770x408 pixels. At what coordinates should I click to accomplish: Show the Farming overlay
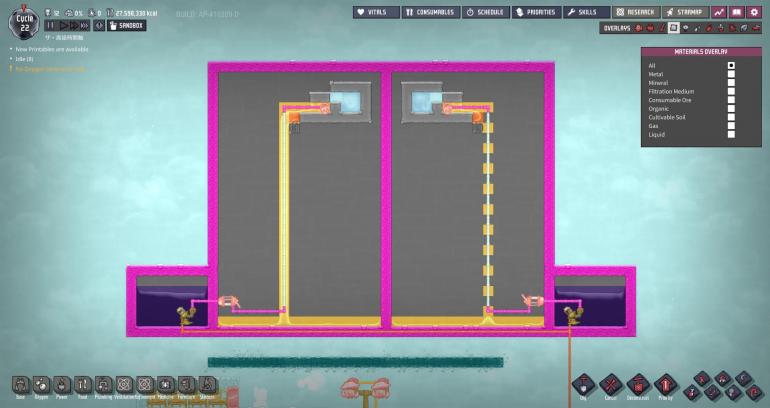[x=744, y=28]
